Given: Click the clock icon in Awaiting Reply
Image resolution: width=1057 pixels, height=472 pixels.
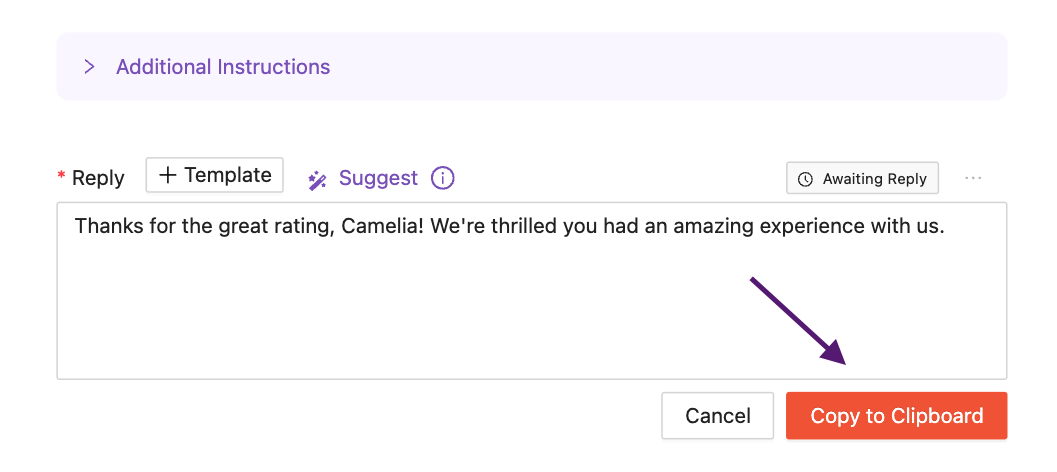Looking at the screenshot, I should 806,179.
